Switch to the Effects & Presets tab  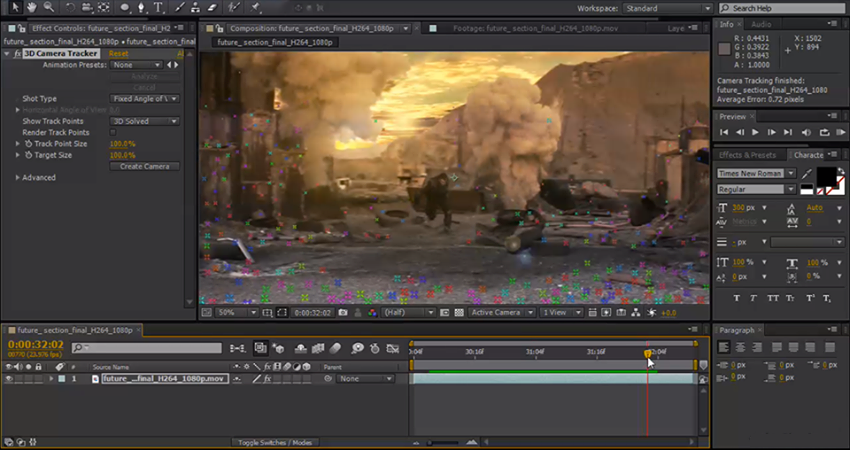pyautogui.click(x=747, y=155)
